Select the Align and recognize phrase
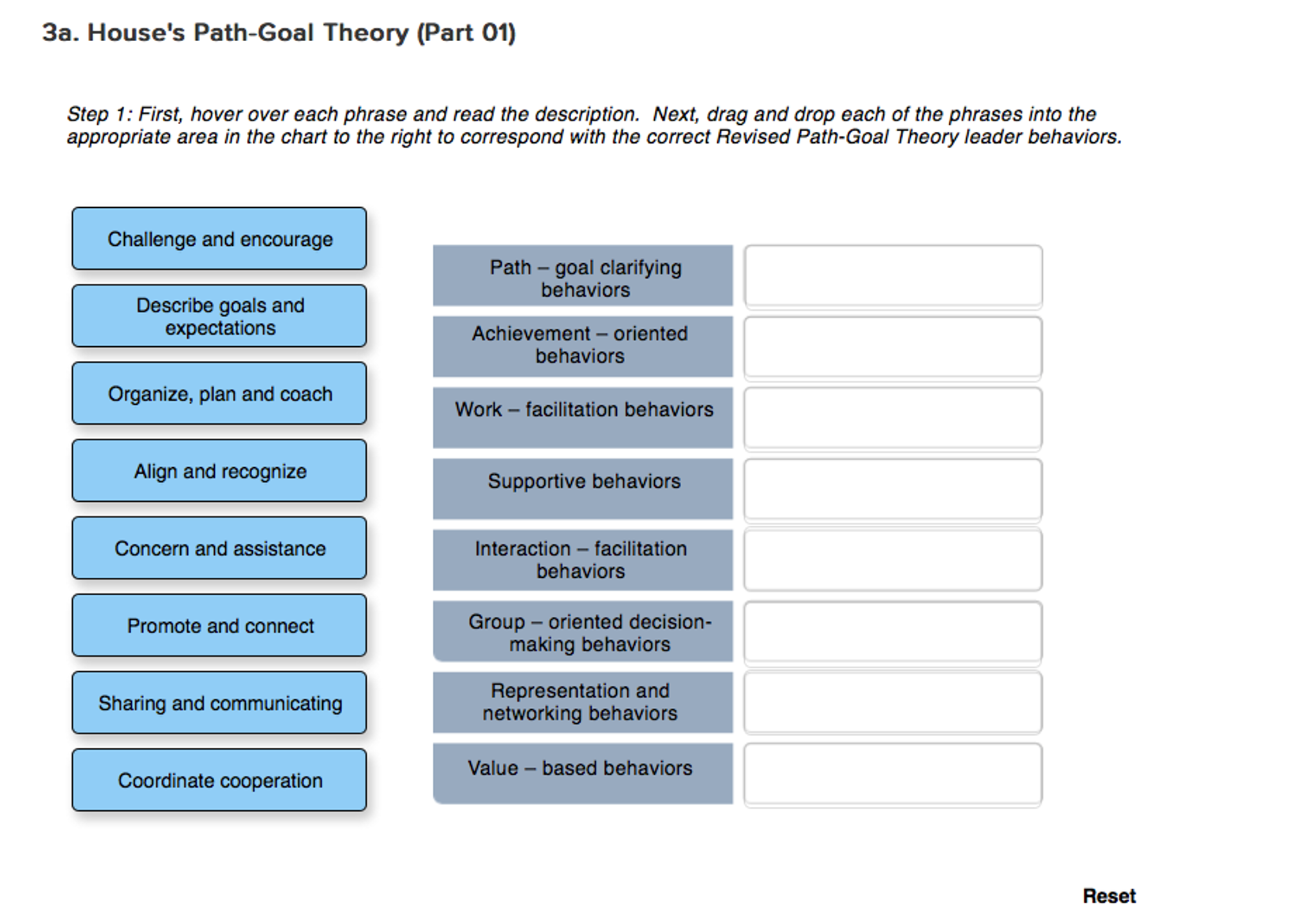Viewport: 1316px width, 924px height. 219,471
